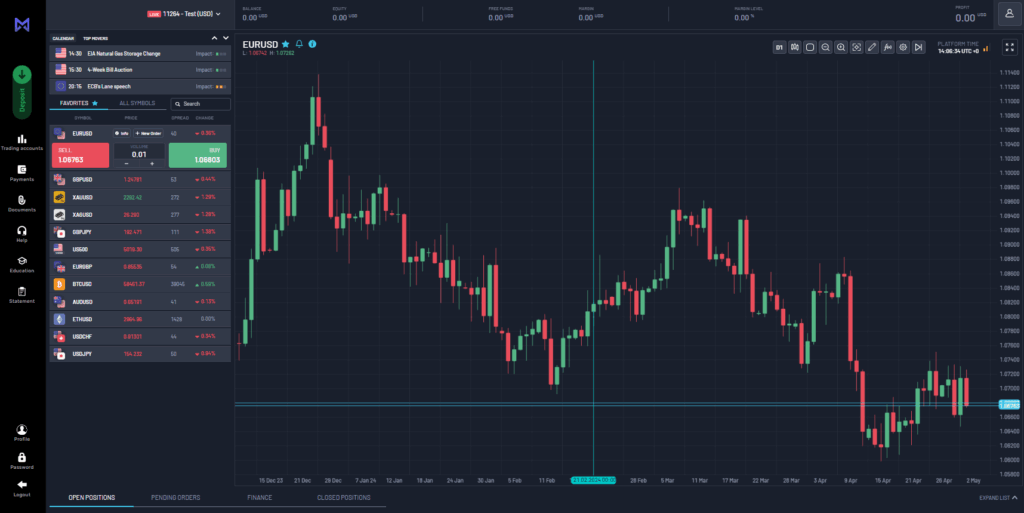Open the Pending Orders tab
This screenshot has width=1024, height=513.
175,497
